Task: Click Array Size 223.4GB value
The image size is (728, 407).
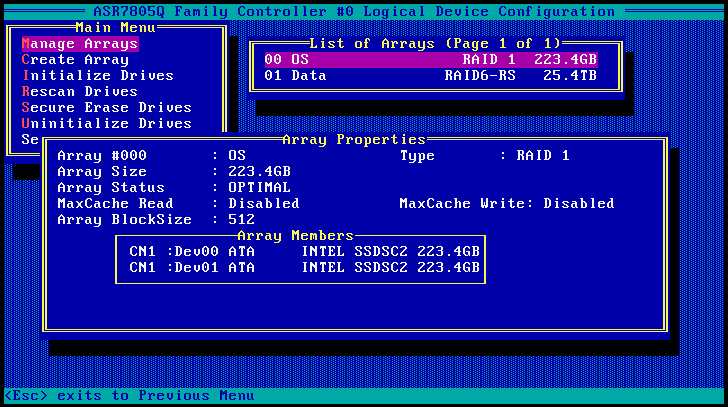Action: (x=259, y=172)
